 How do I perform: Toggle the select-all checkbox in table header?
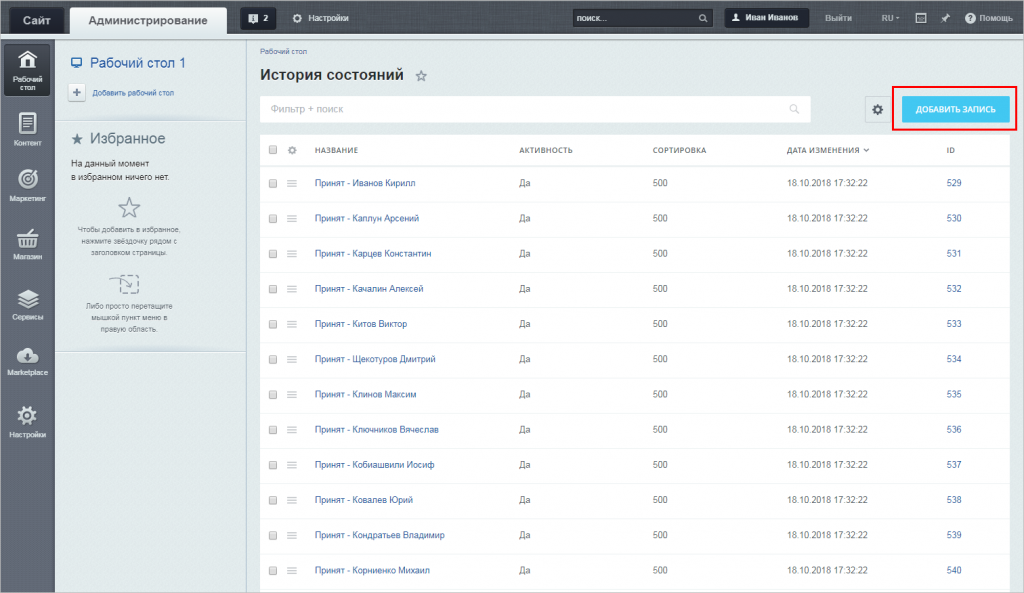click(273, 150)
